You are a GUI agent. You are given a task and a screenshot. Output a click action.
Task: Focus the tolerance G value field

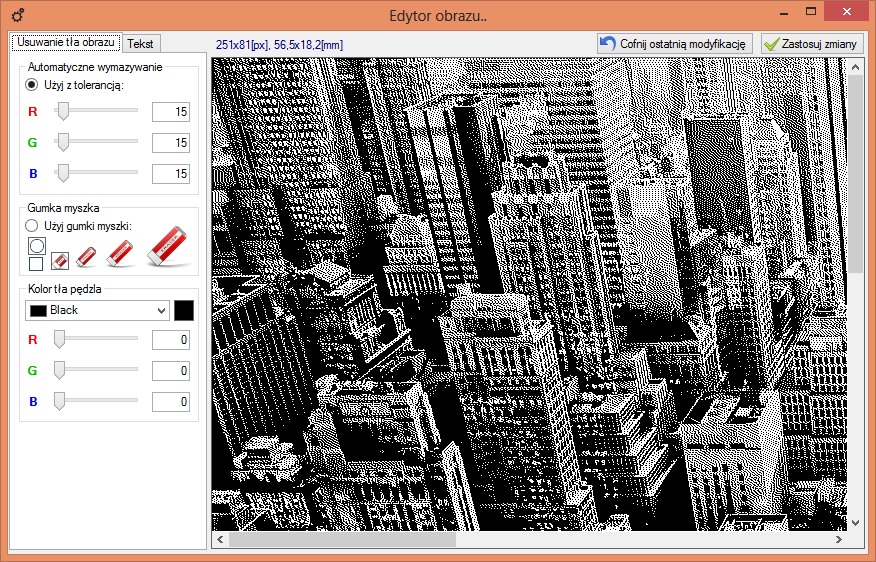(171, 142)
